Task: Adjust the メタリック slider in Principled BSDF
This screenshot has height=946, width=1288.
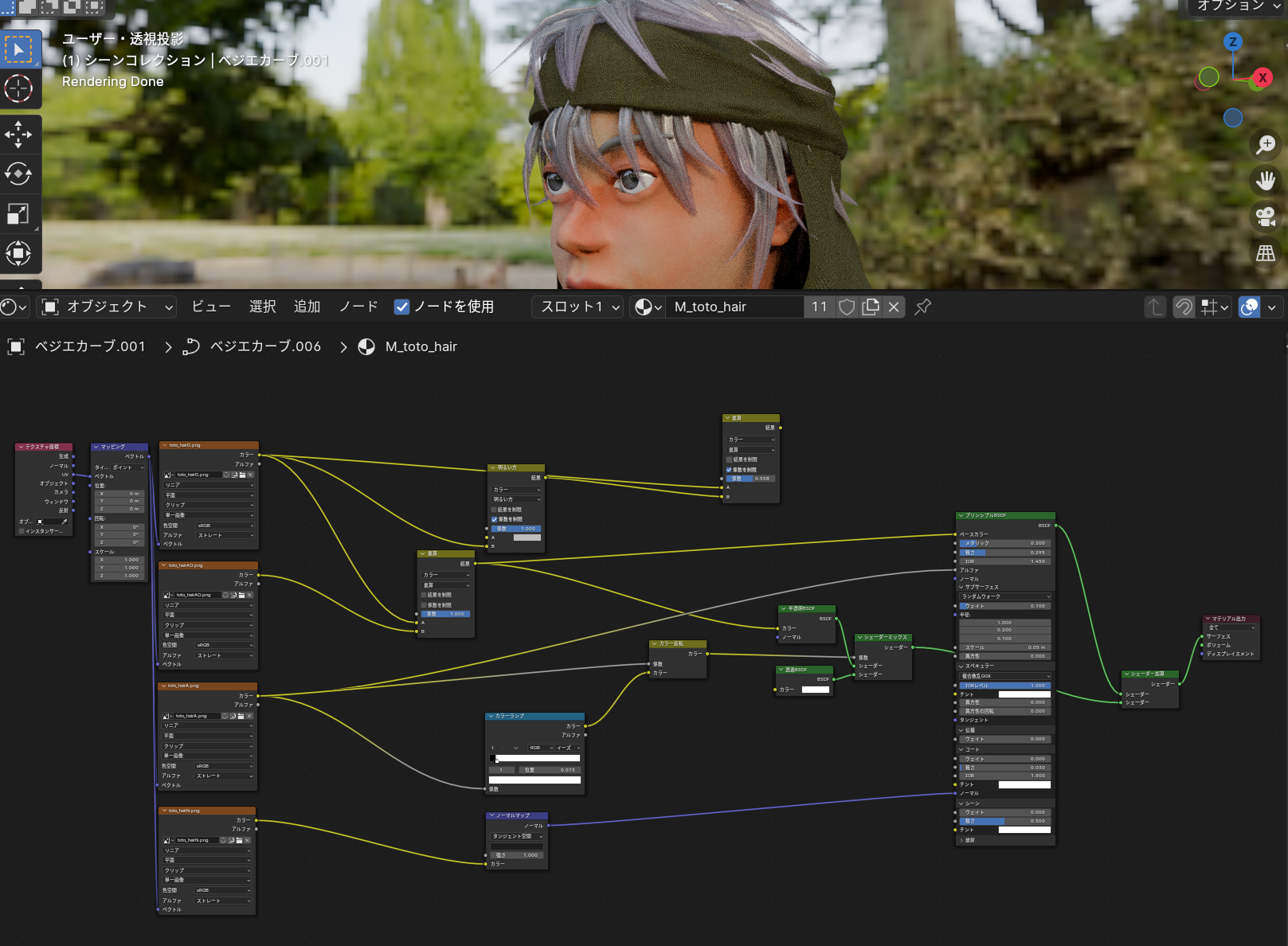Action: point(1004,543)
